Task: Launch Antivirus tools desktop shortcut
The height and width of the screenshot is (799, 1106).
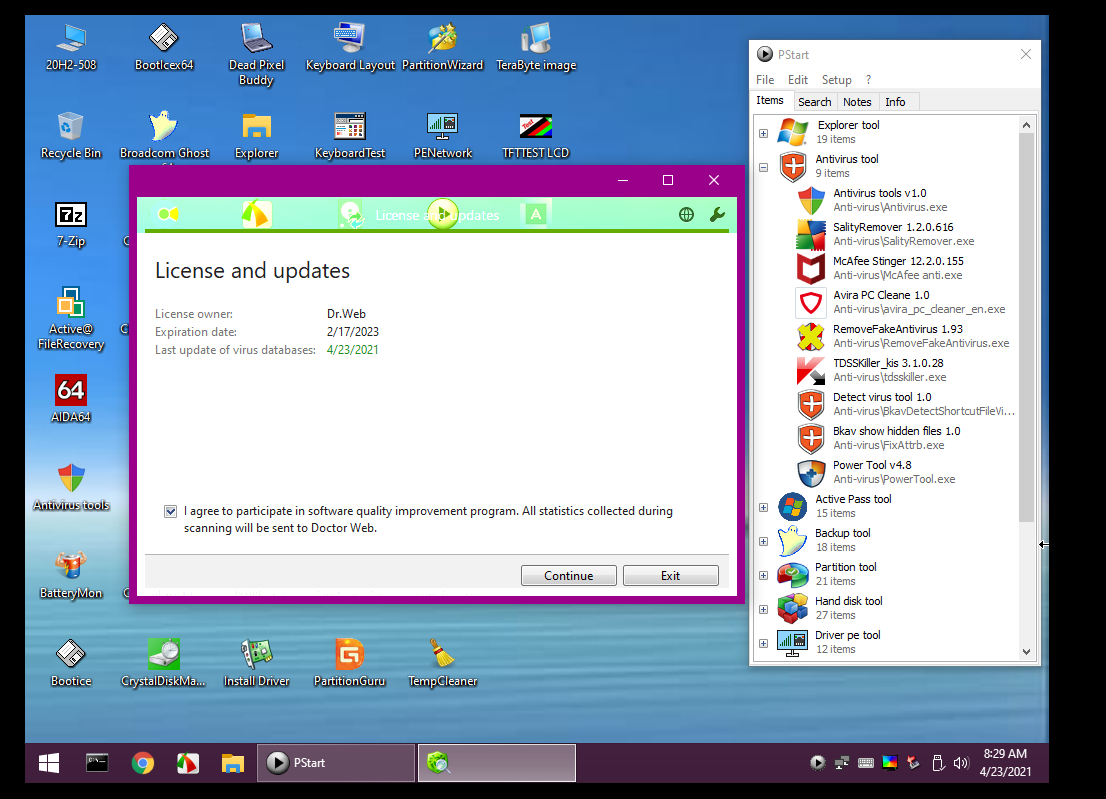Action: 71,487
